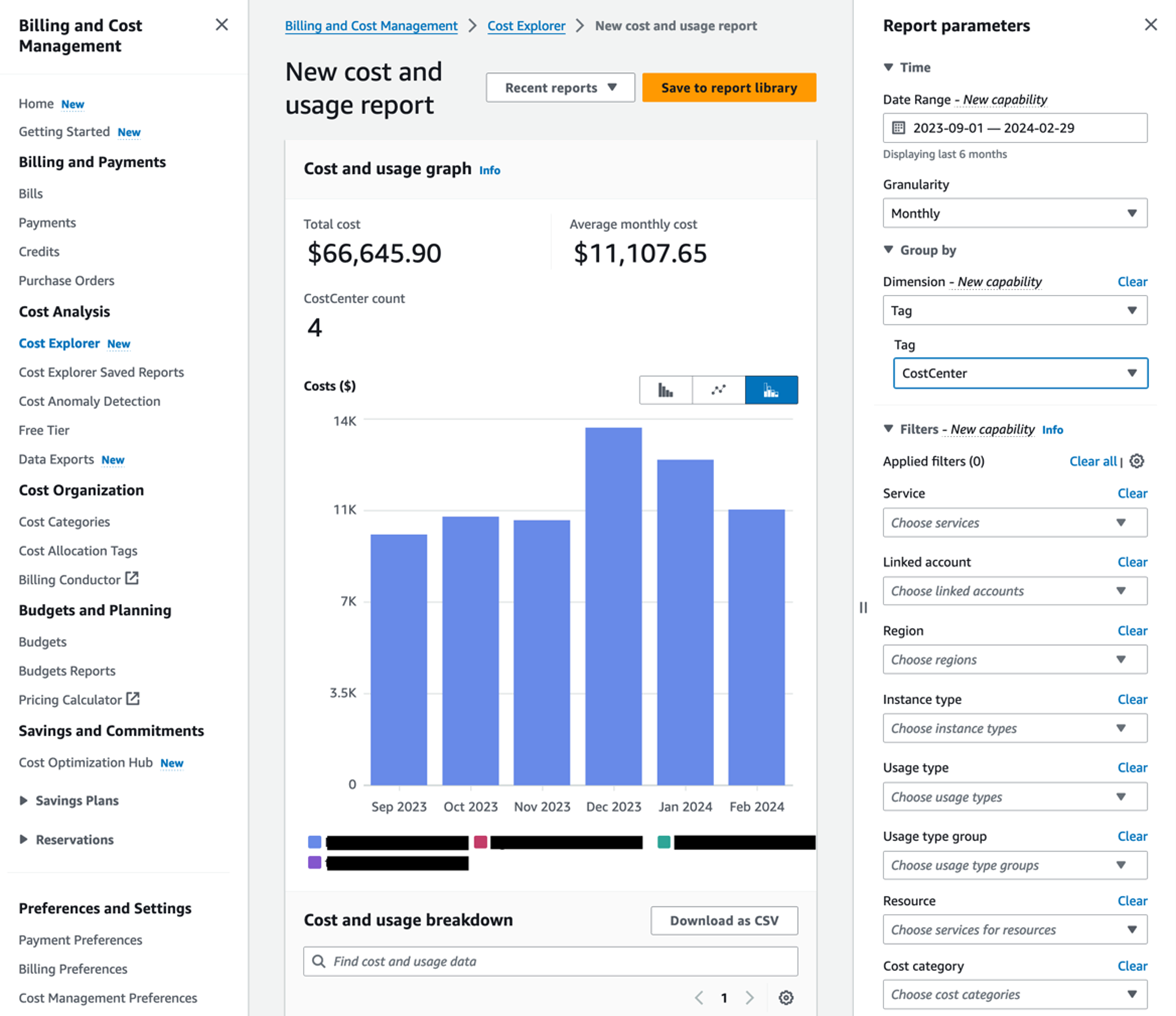This screenshot has width=1176, height=1016.
Task: Open Pricing Calculator external link
Action: 132,699
